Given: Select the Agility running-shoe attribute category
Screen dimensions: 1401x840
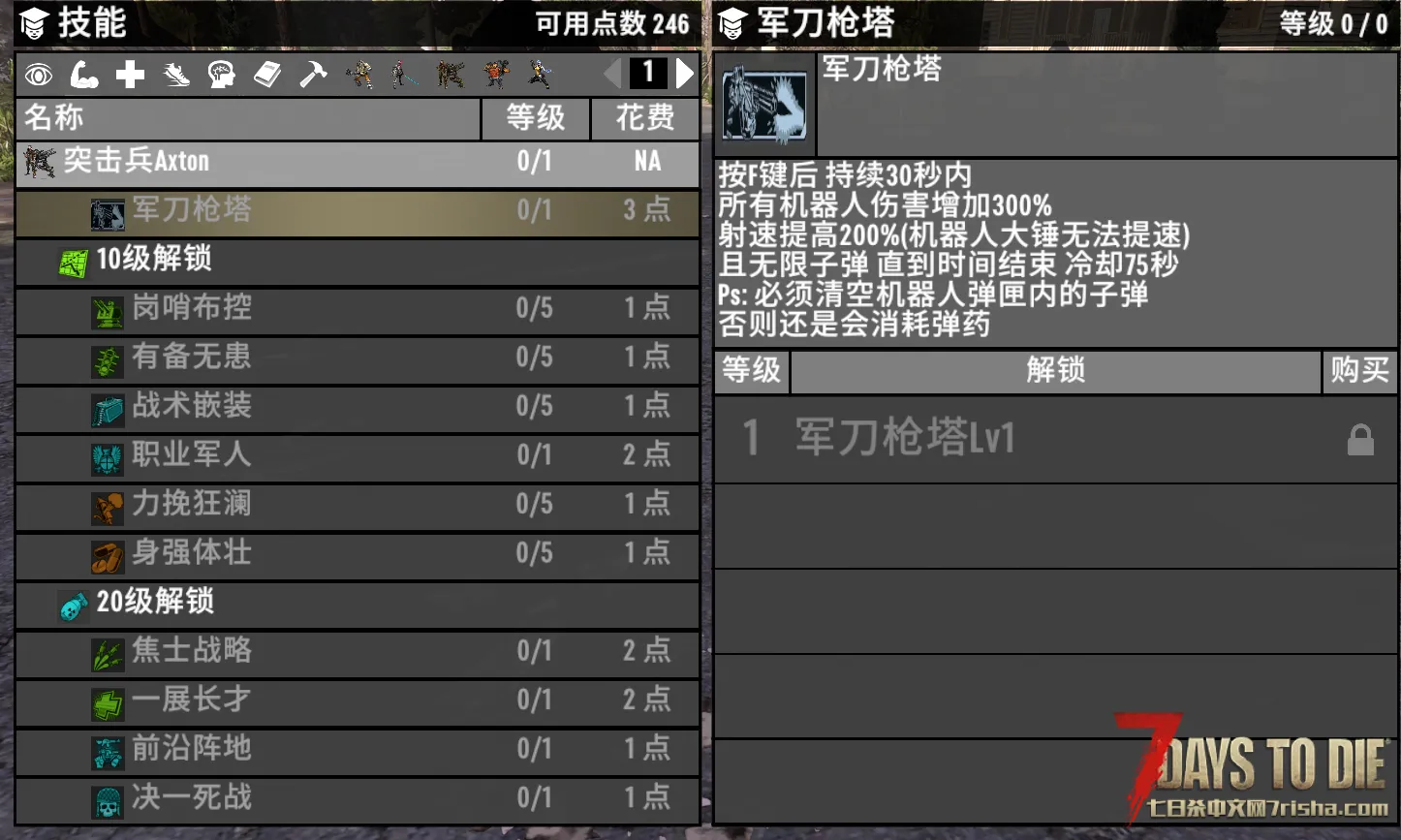Looking at the screenshot, I should (x=175, y=74).
